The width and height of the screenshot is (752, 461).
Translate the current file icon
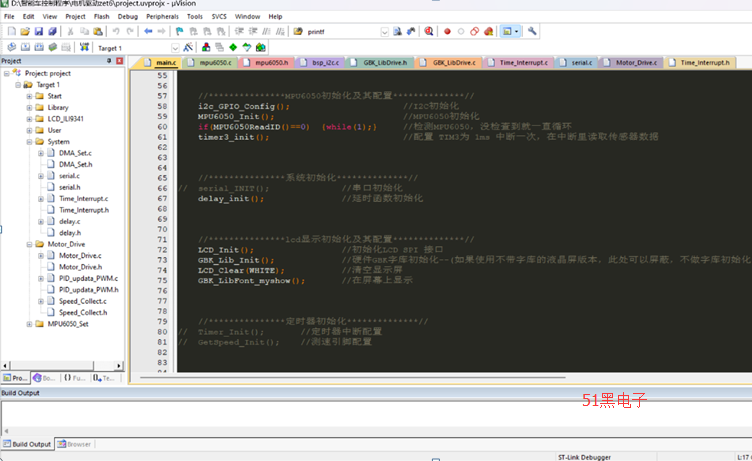[12, 47]
